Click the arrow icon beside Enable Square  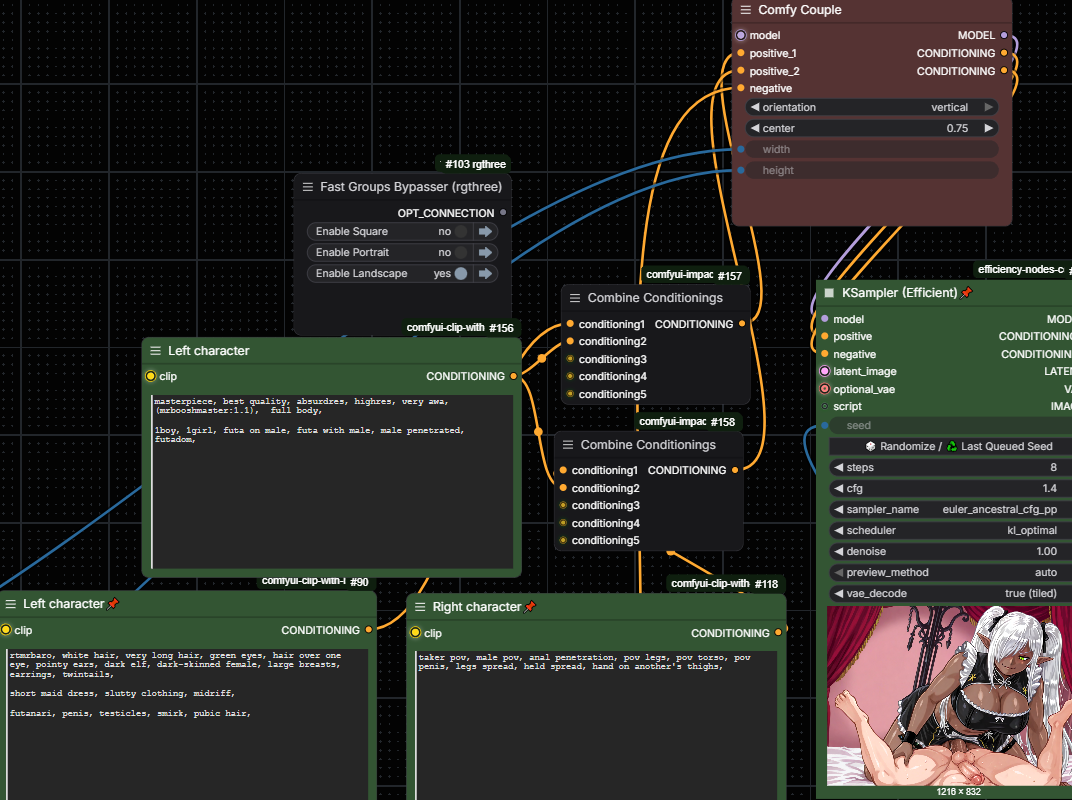coord(486,232)
